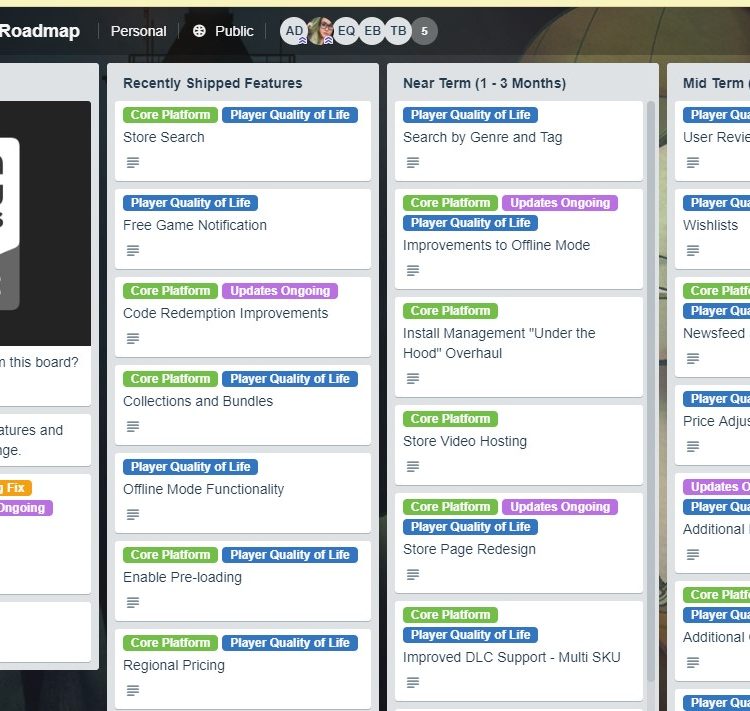Viewport: 750px width, 711px height.
Task: Click description icon on Store Search card
Action: tap(133, 163)
